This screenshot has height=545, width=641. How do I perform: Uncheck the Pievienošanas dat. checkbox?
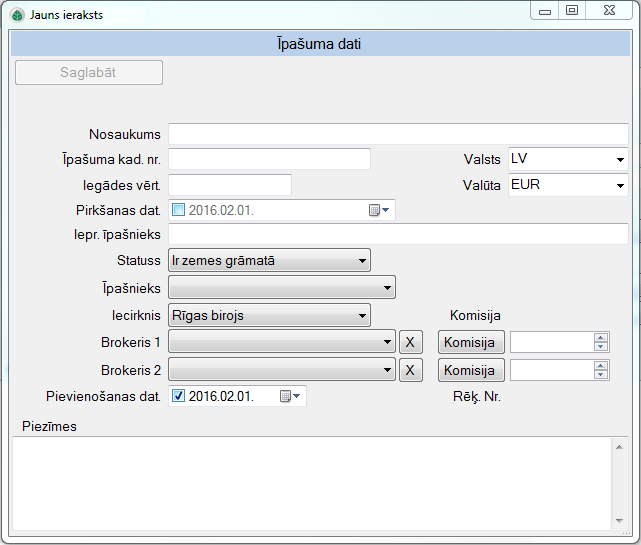(x=179, y=396)
